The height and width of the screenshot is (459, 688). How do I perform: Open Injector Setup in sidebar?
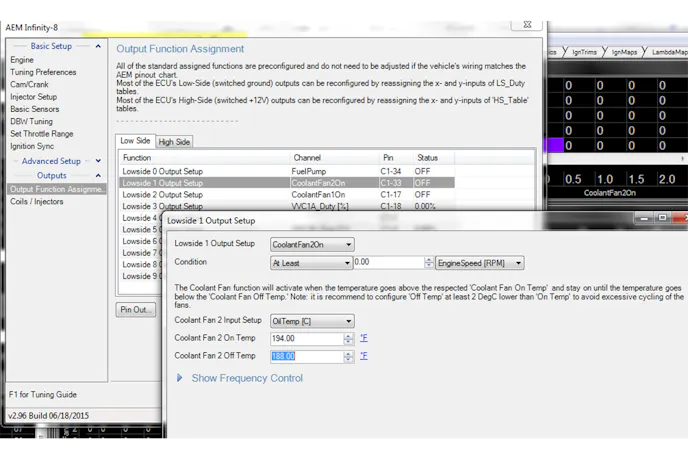pos(33,97)
